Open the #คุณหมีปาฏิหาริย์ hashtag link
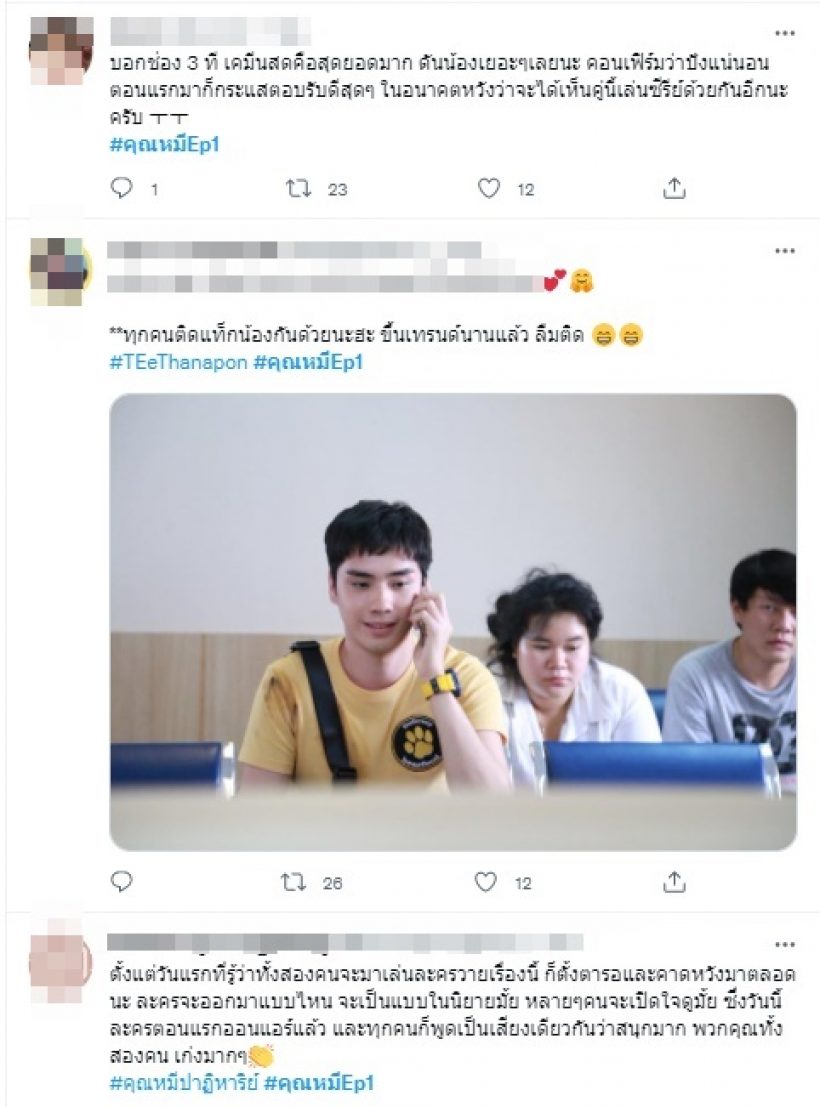 (184, 1082)
